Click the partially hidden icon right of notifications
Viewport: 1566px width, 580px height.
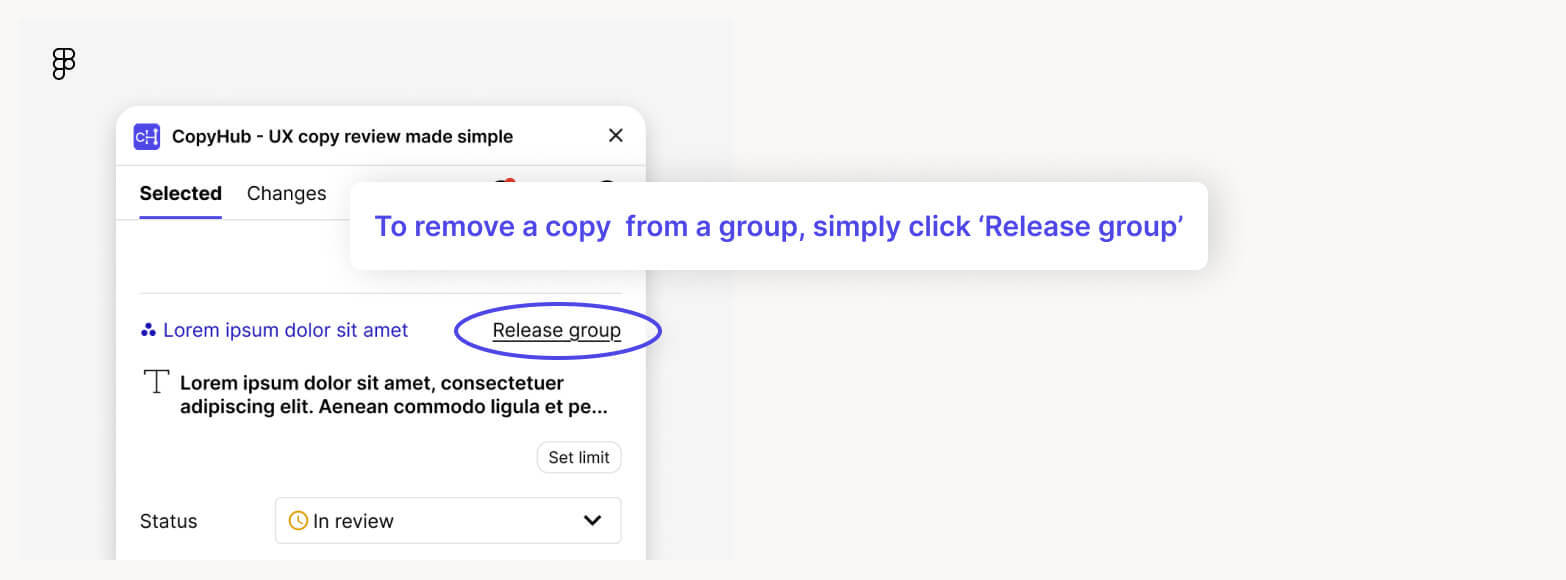point(607,181)
